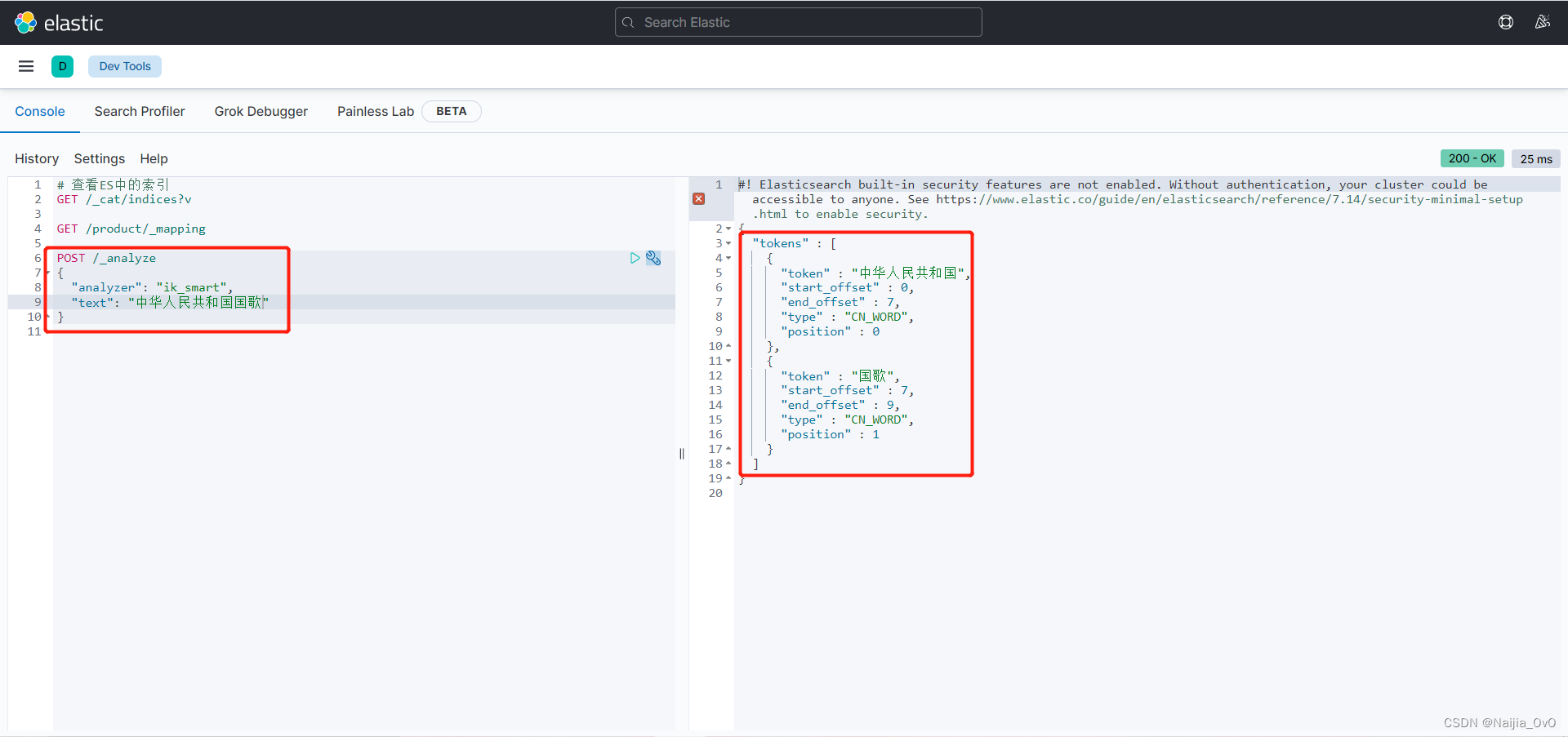Click "position" : 1 in response
The width and height of the screenshot is (1568, 737).
click(x=831, y=434)
